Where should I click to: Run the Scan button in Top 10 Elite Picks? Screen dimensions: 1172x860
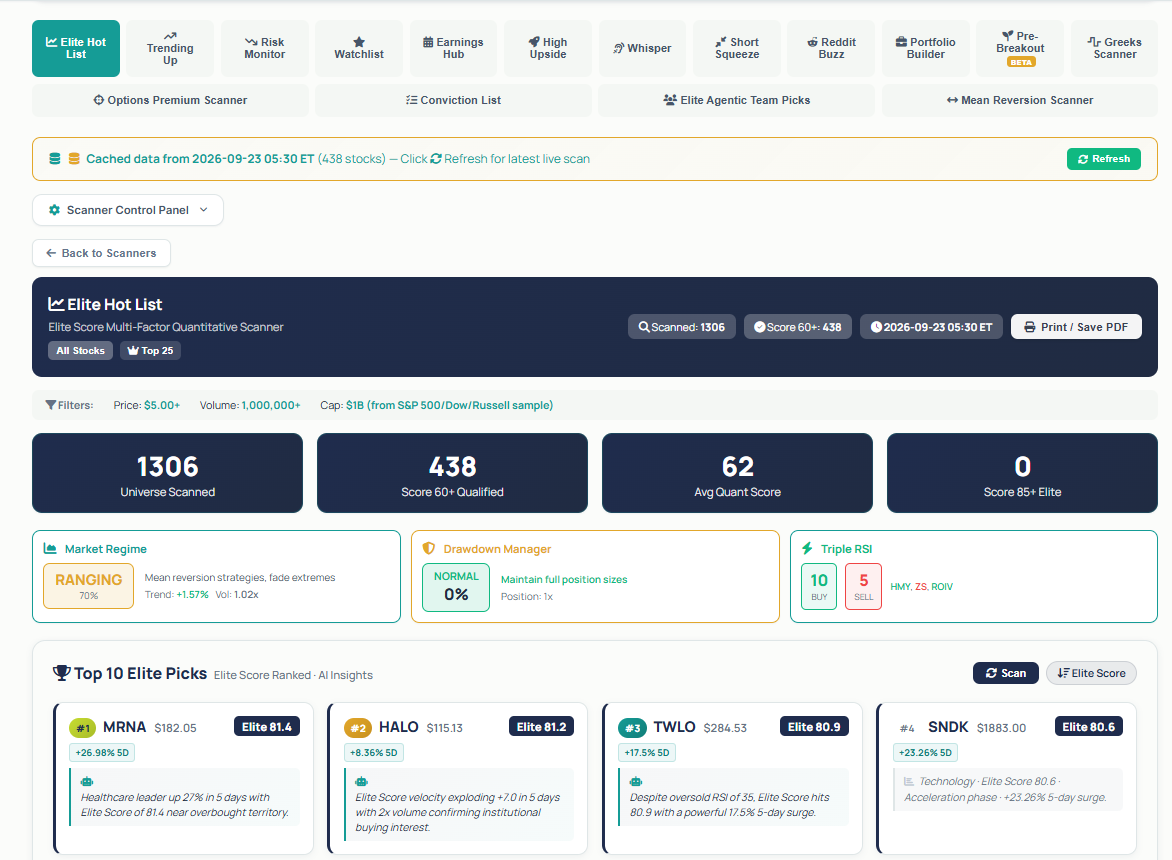[1005, 673]
